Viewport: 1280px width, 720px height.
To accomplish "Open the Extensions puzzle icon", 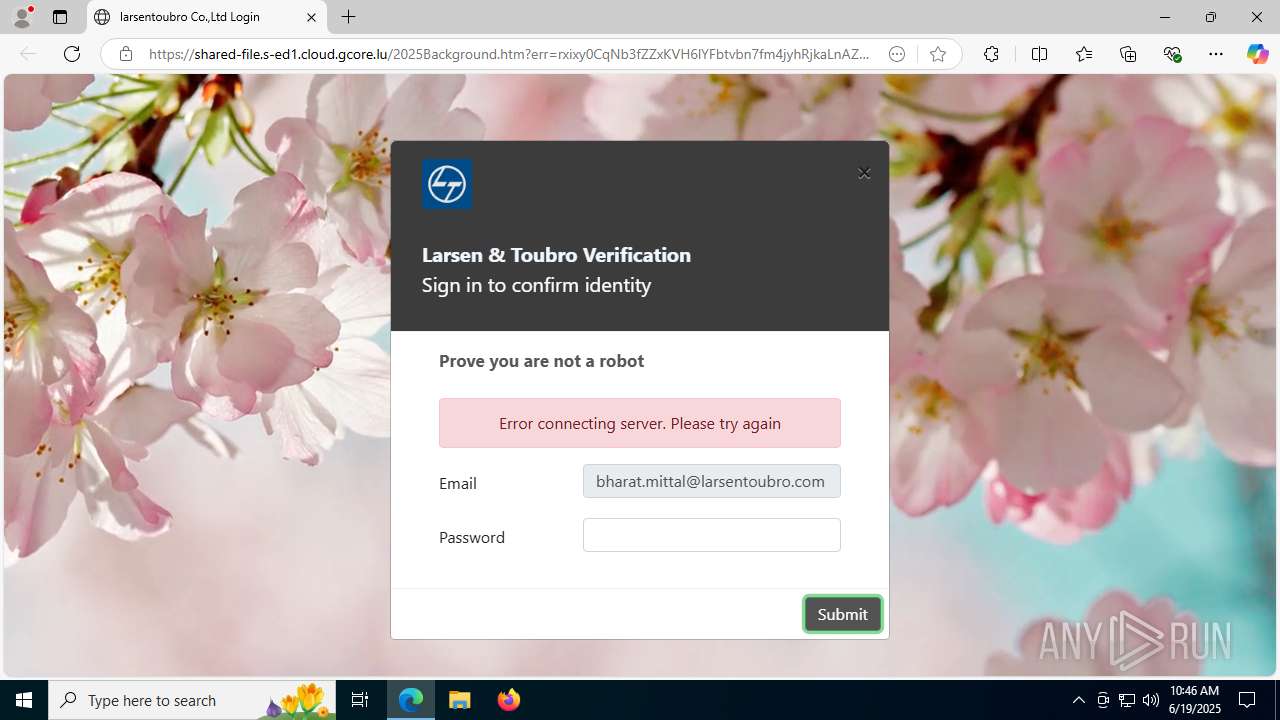I will point(991,54).
